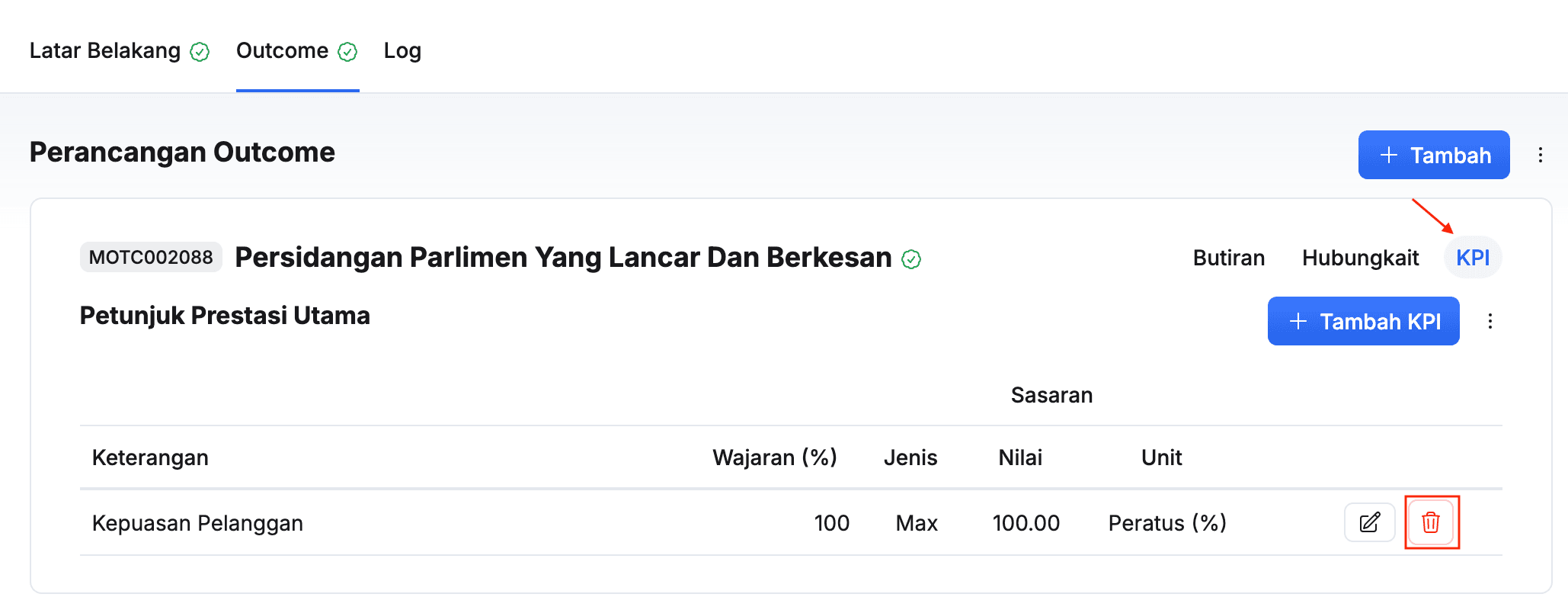Click the plus icon in Tambah KPI
1568x610 pixels.
1298,321
